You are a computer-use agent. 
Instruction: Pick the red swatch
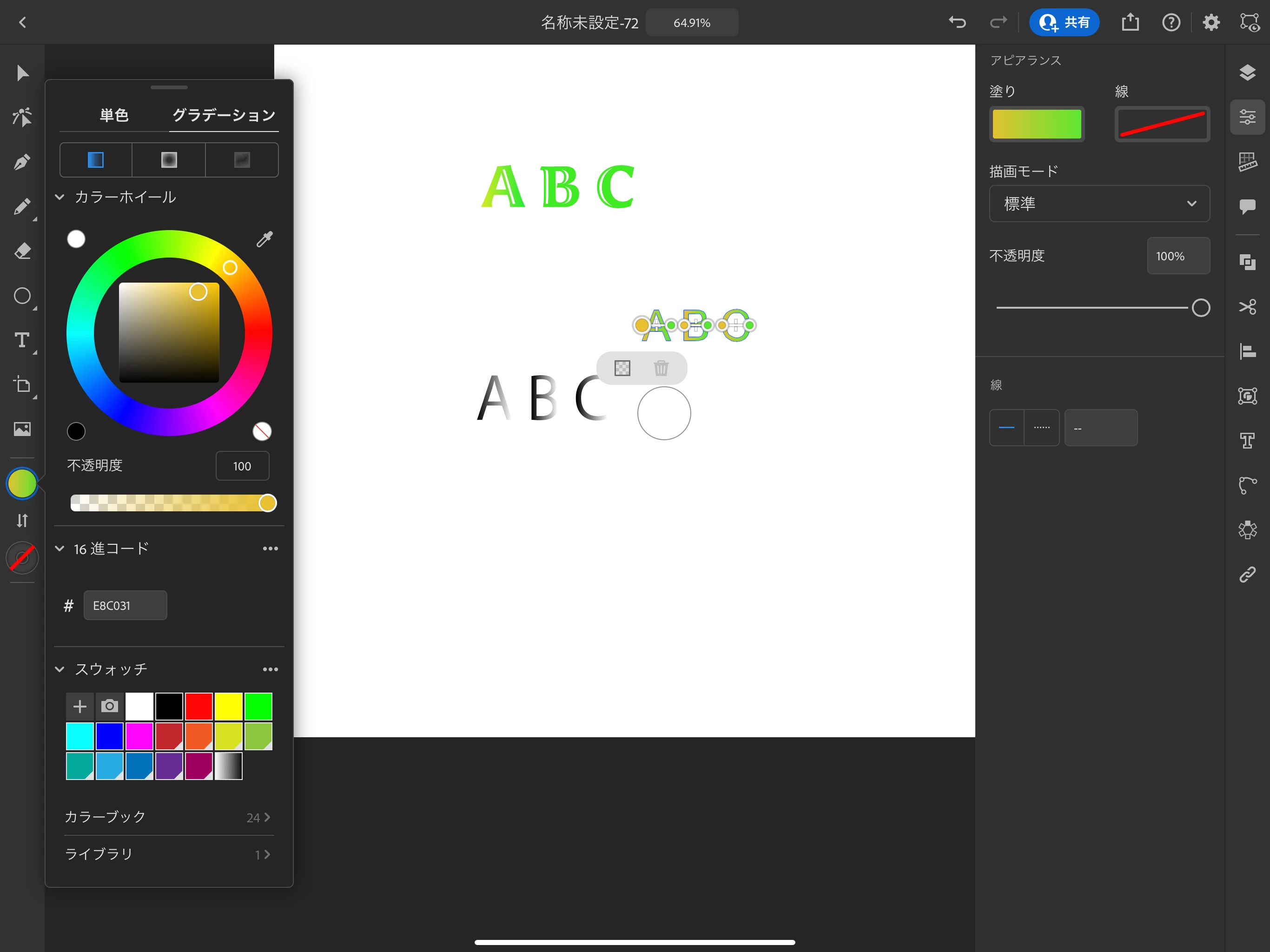pos(198,706)
